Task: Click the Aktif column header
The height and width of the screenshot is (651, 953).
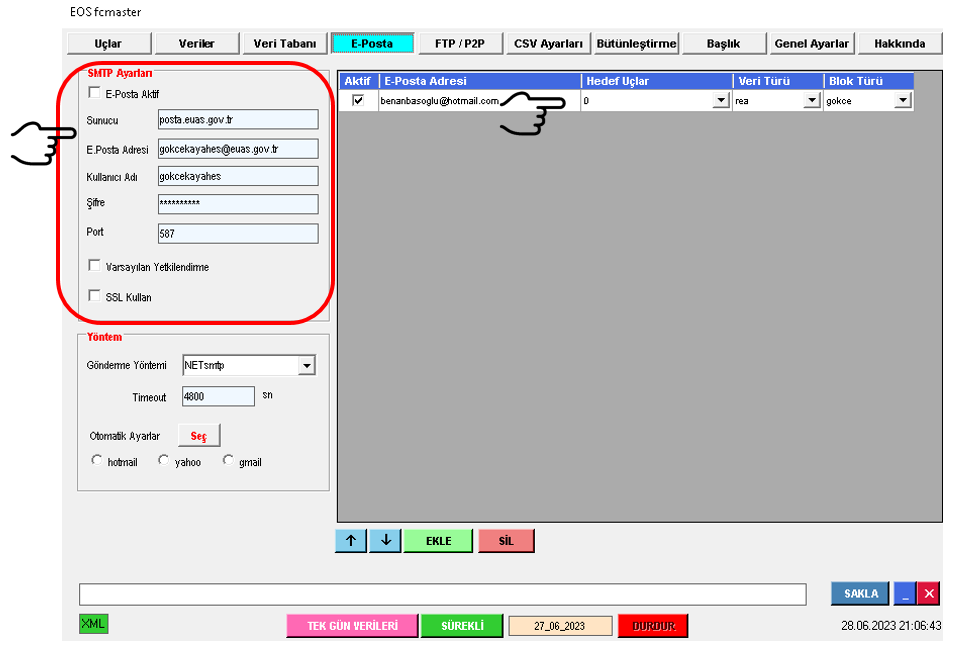Action: click(x=359, y=81)
